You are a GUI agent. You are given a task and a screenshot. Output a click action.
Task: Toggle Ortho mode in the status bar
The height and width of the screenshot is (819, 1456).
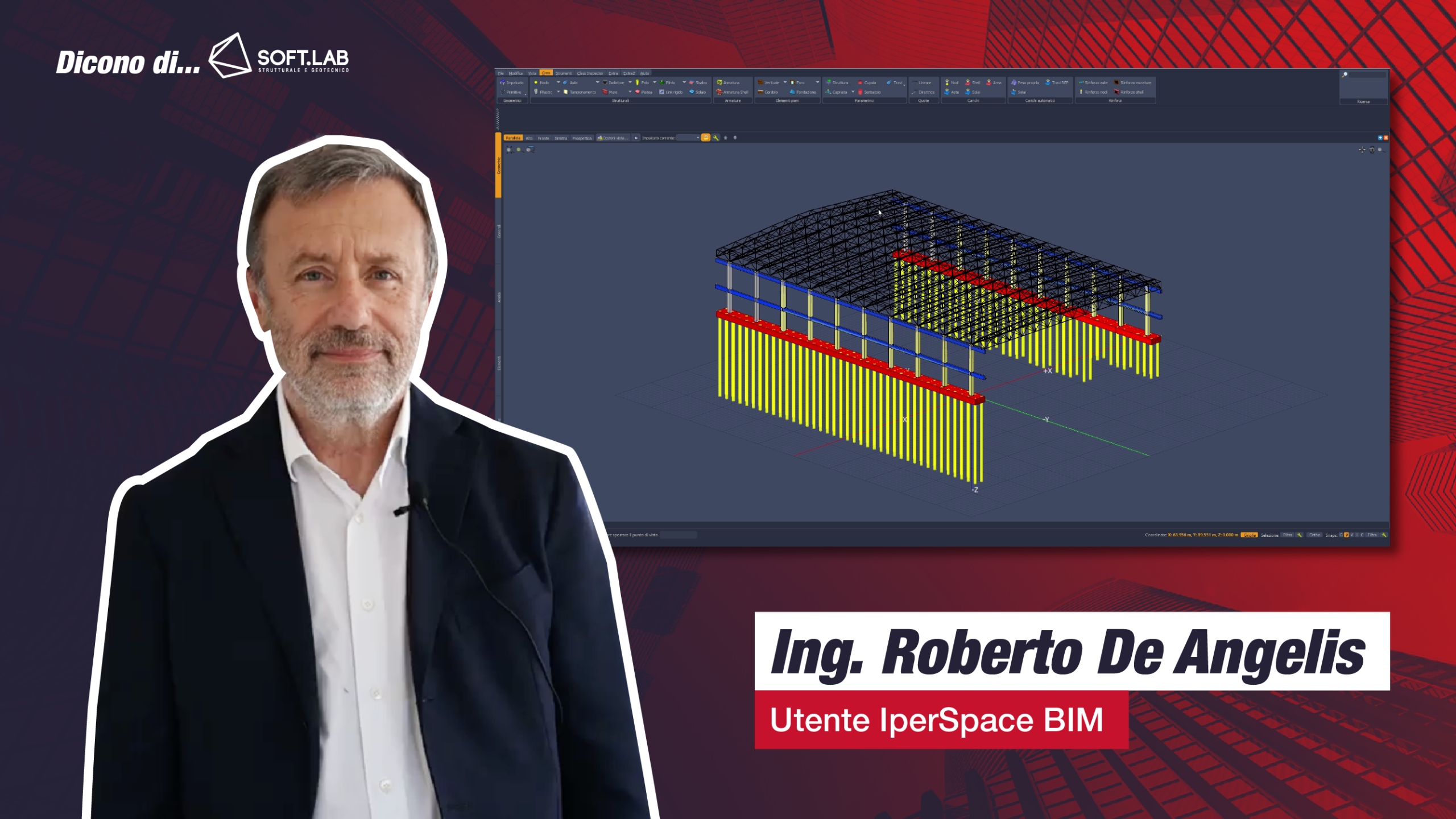coord(1314,535)
